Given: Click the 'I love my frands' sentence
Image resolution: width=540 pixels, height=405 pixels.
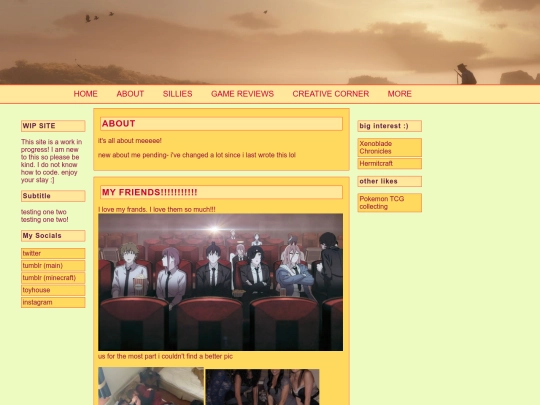Looking at the screenshot, I should (157, 209).
